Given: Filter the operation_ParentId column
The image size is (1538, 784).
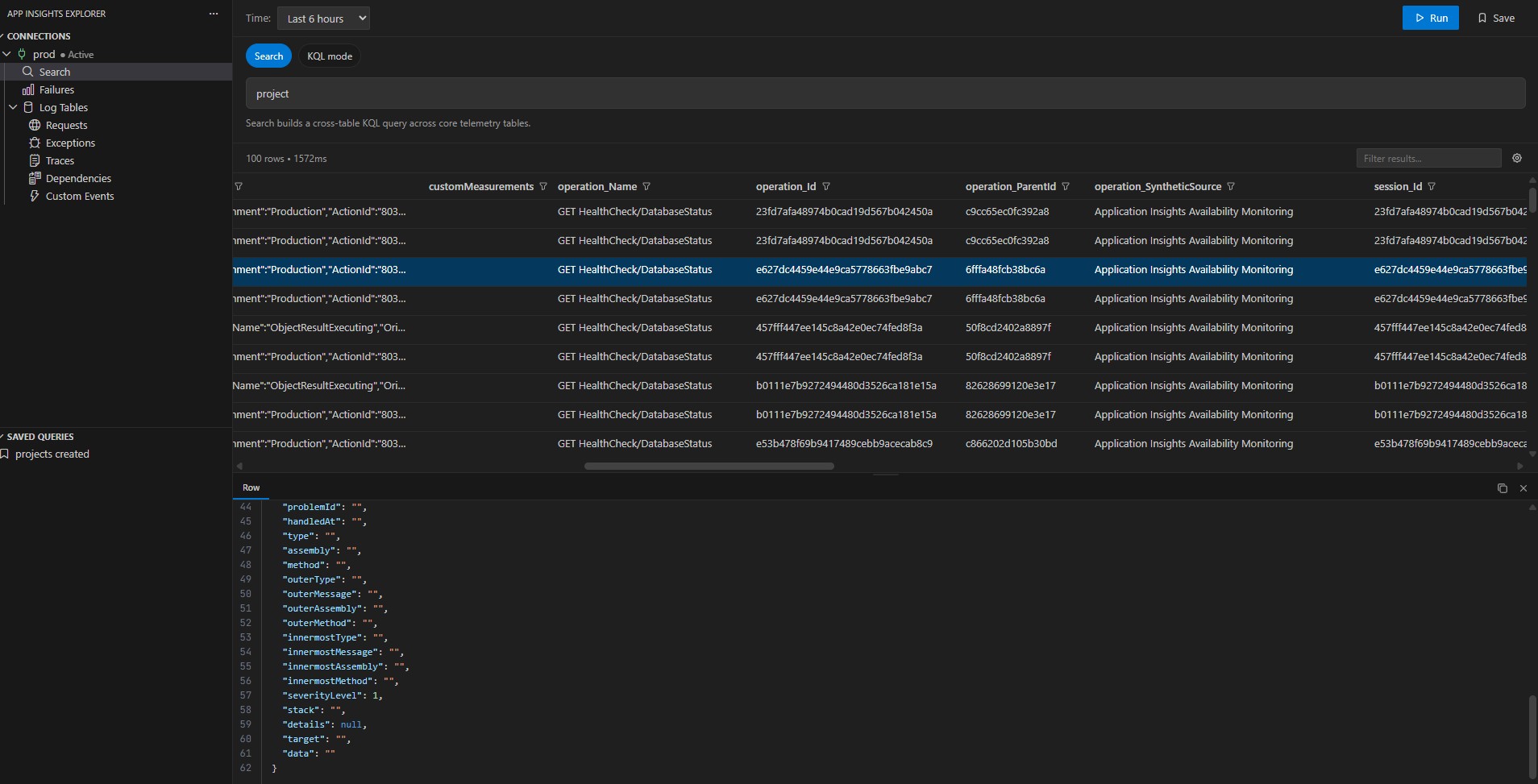Looking at the screenshot, I should 1066,186.
